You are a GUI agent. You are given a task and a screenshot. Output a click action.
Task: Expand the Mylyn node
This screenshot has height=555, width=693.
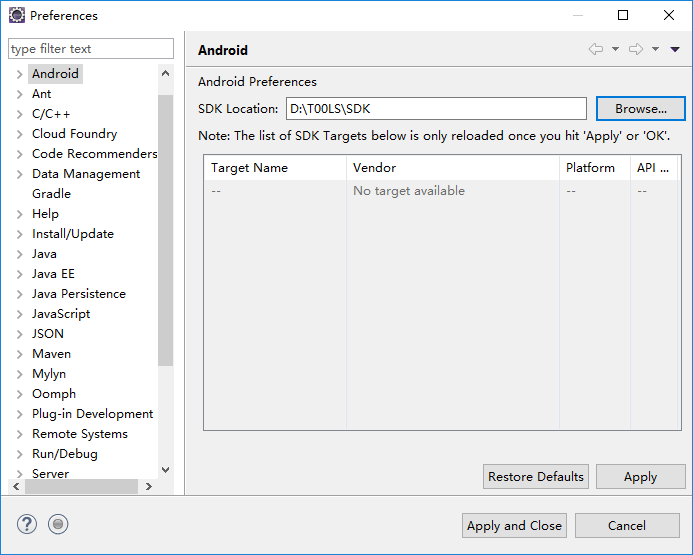[19, 374]
